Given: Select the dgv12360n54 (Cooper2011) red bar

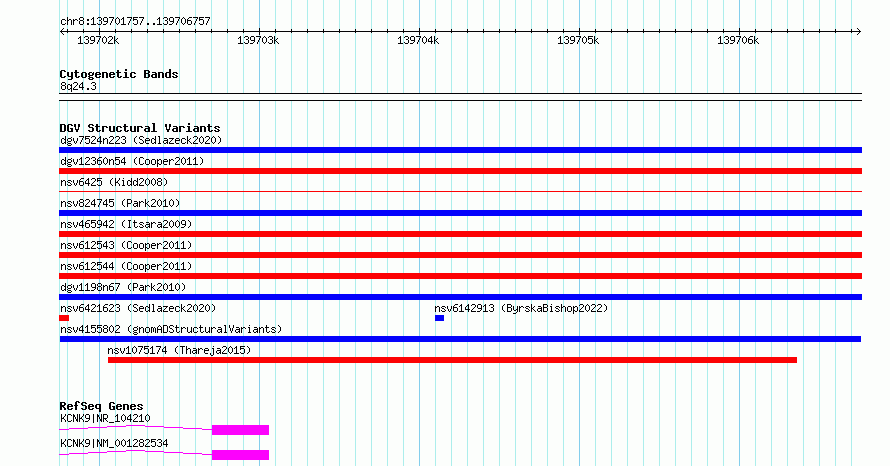Looking at the screenshot, I should click(x=460, y=171).
